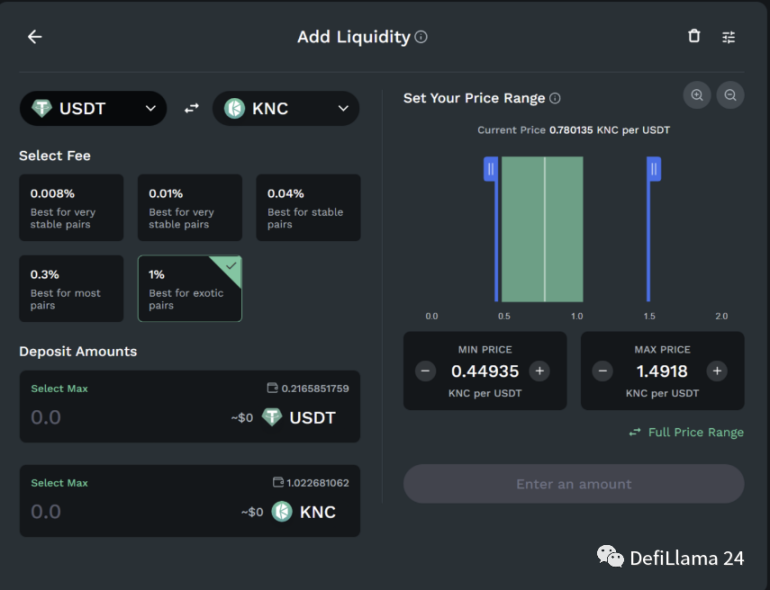
Task: Zoom in on the price chart
Action: [697, 96]
